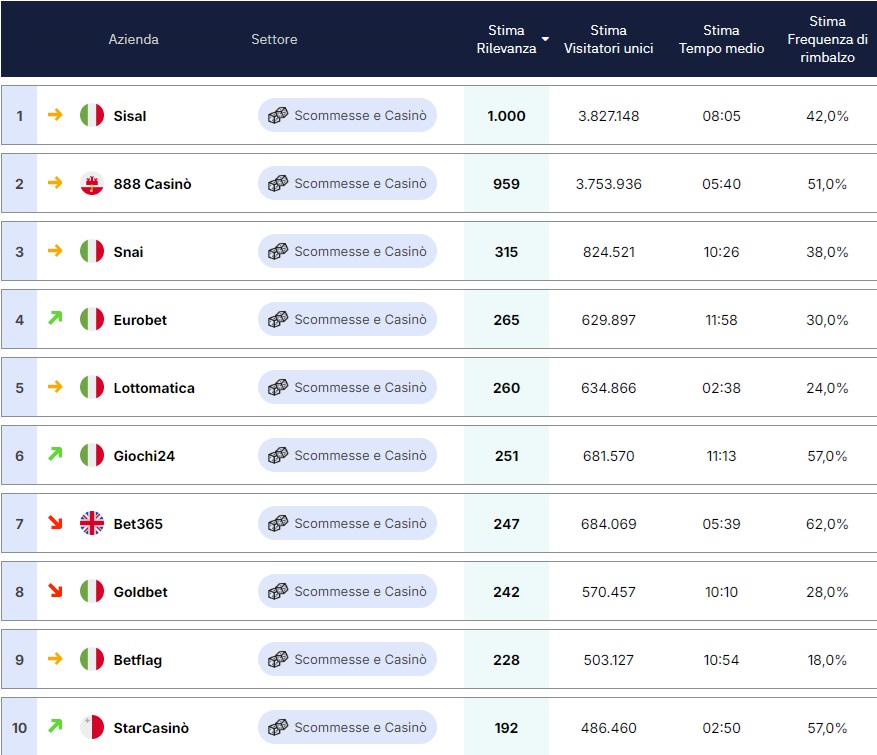Click the orange trend arrow in Snai row

(x=55, y=251)
